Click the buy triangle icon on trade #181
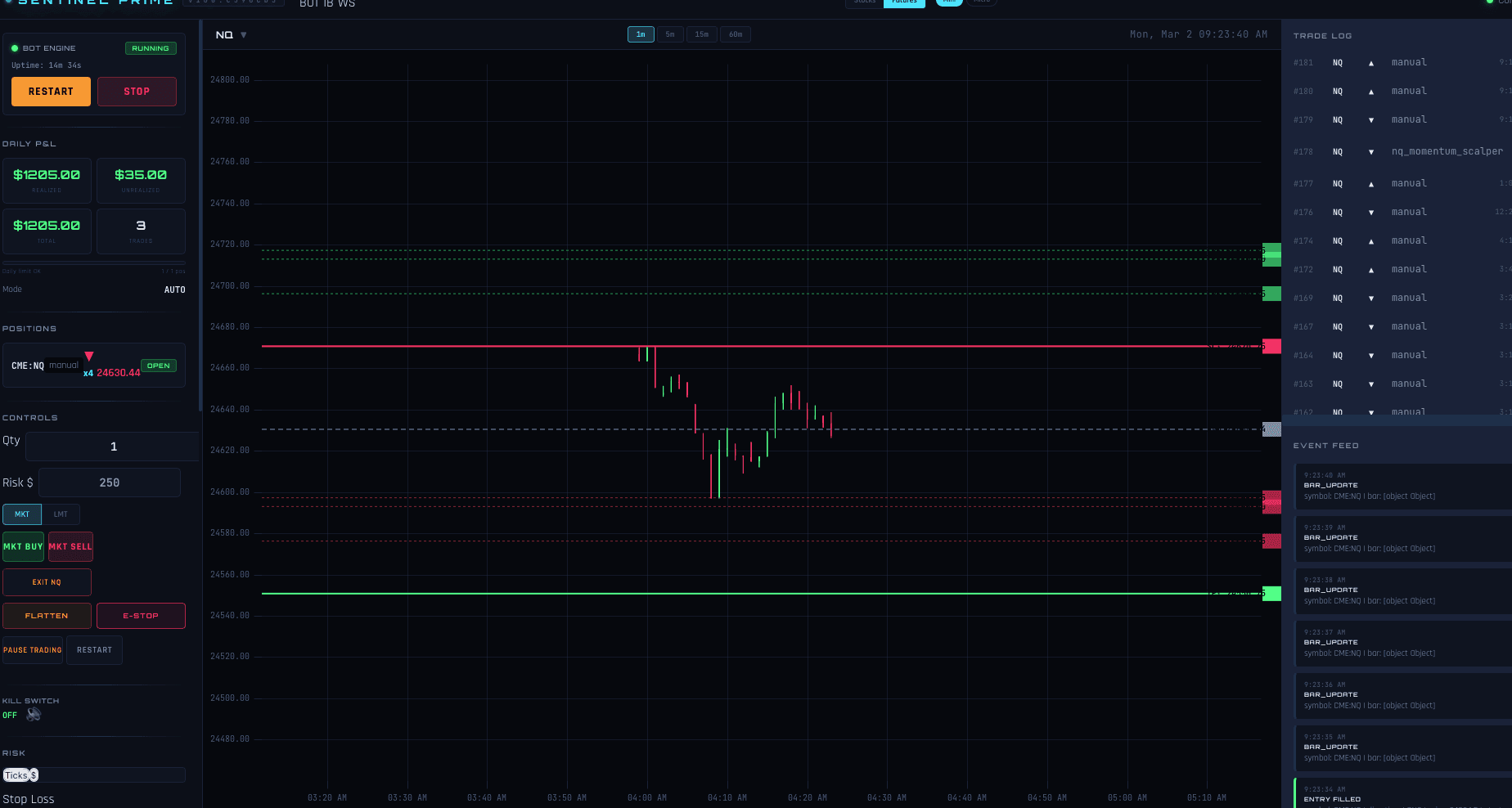1512x808 pixels. 1371,62
